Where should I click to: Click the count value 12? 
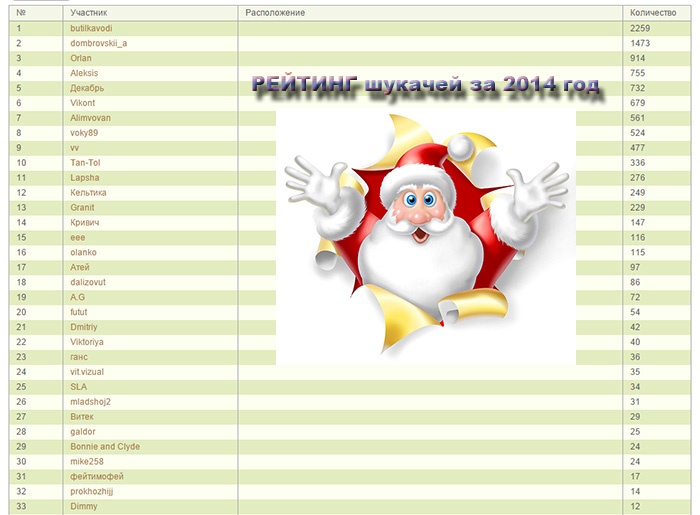[635, 507]
